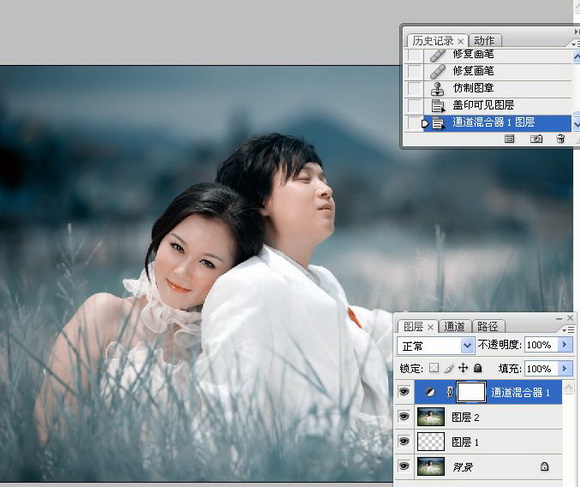The image size is (580, 487).
Task: Click the lock all padlock icon
Action: (478, 368)
